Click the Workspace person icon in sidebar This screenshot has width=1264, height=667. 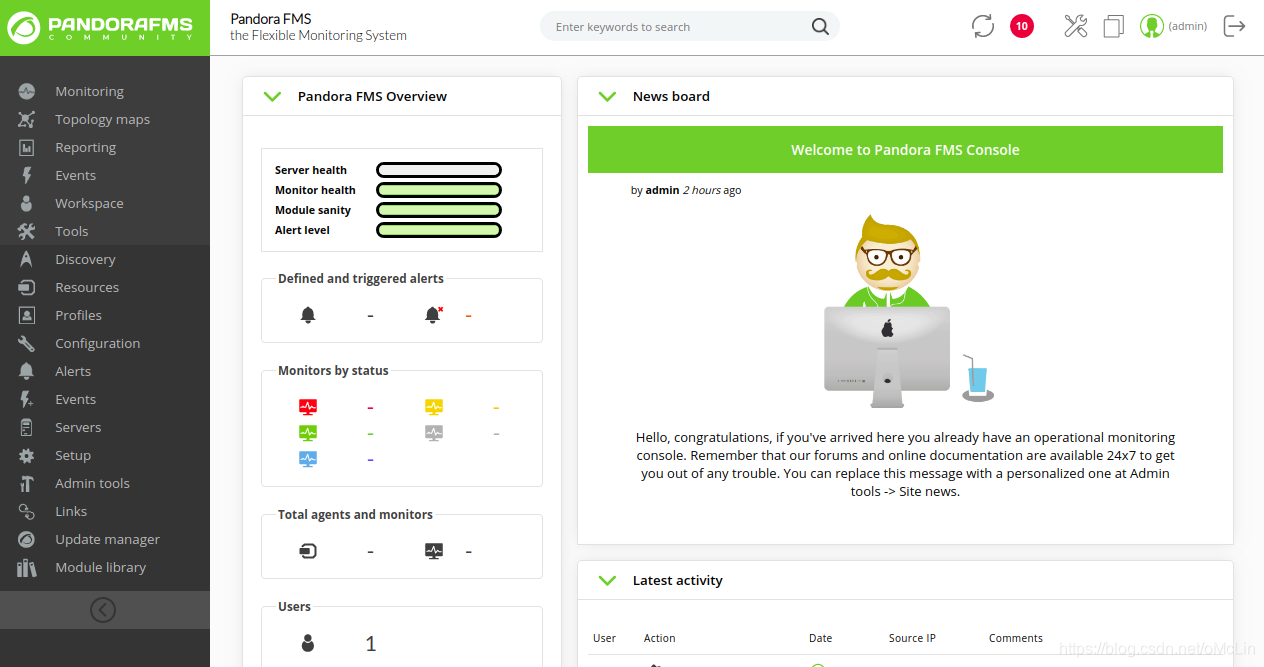click(27, 203)
